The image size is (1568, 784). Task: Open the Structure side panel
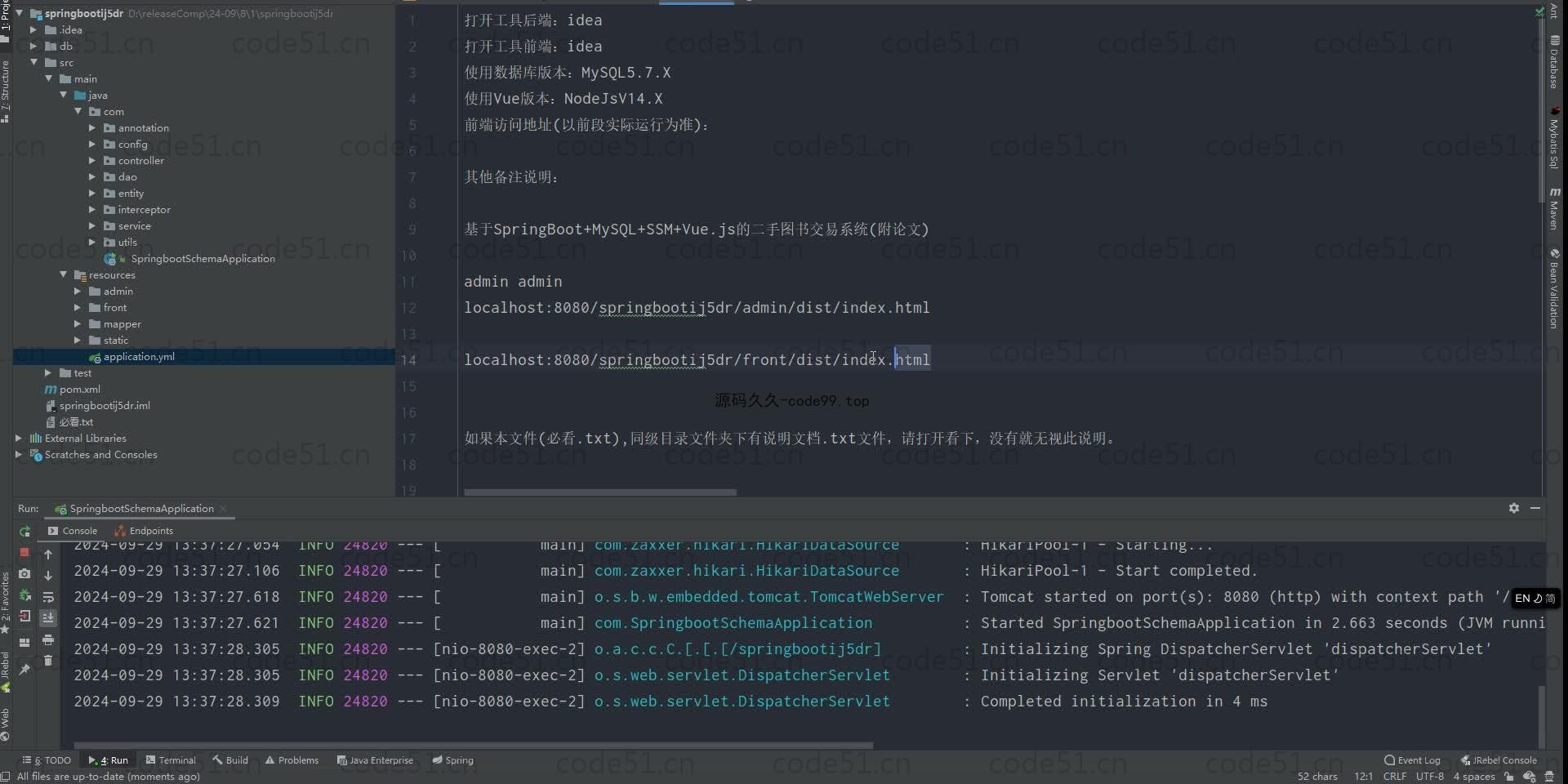pyautogui.click(x=6, y=91)
